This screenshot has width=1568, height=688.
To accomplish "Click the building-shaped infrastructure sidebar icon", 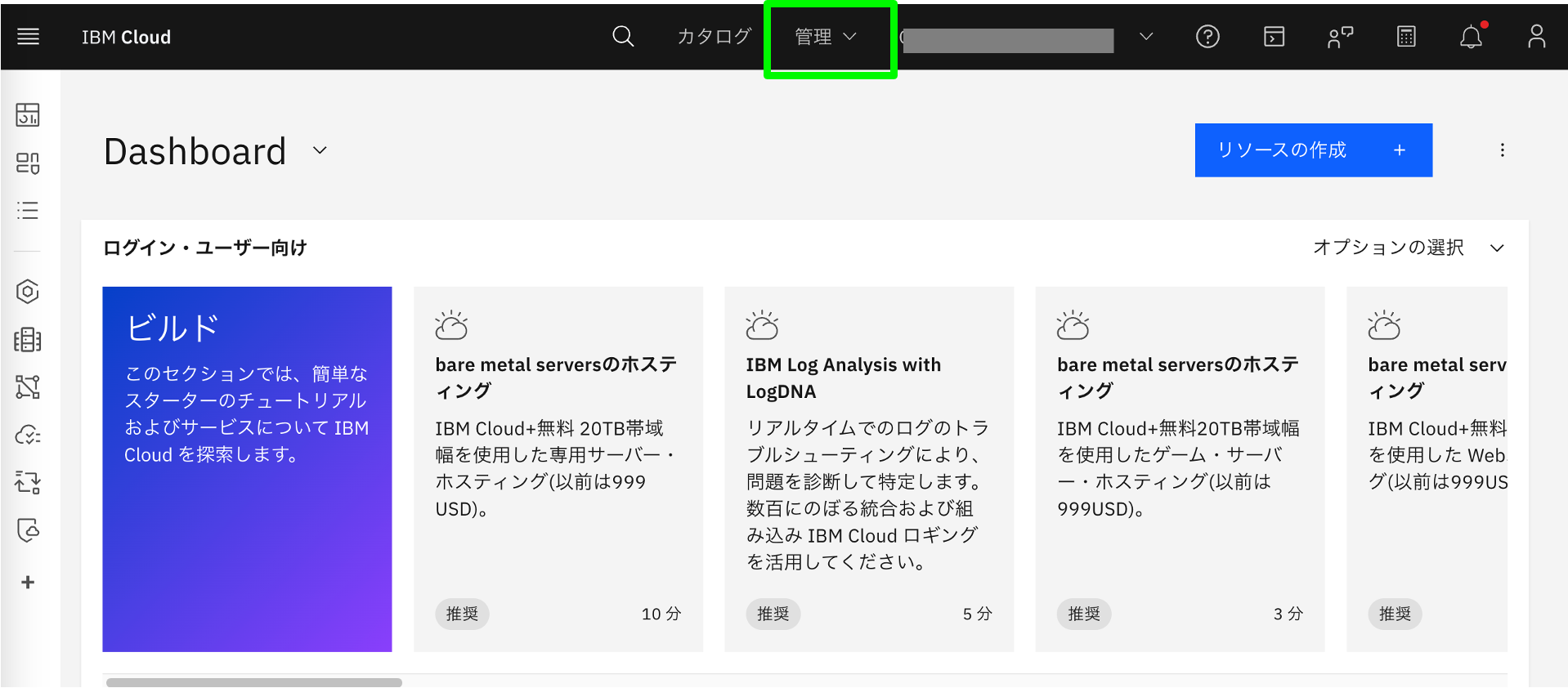I will coord(28,339).
